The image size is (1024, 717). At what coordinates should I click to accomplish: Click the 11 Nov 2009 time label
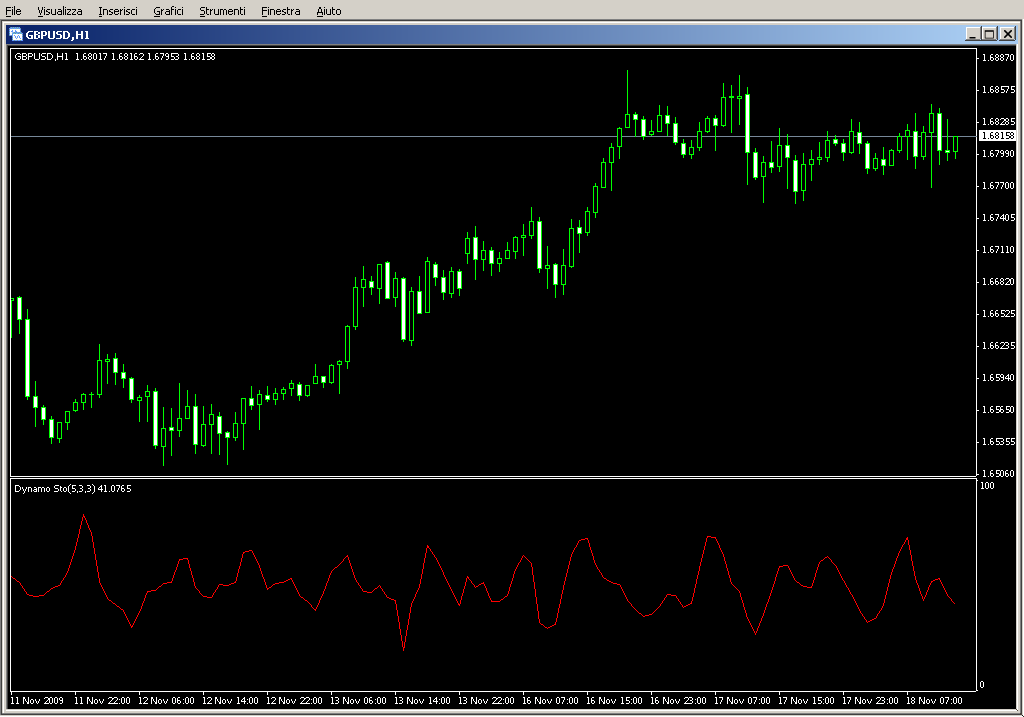tap(37, 701)
